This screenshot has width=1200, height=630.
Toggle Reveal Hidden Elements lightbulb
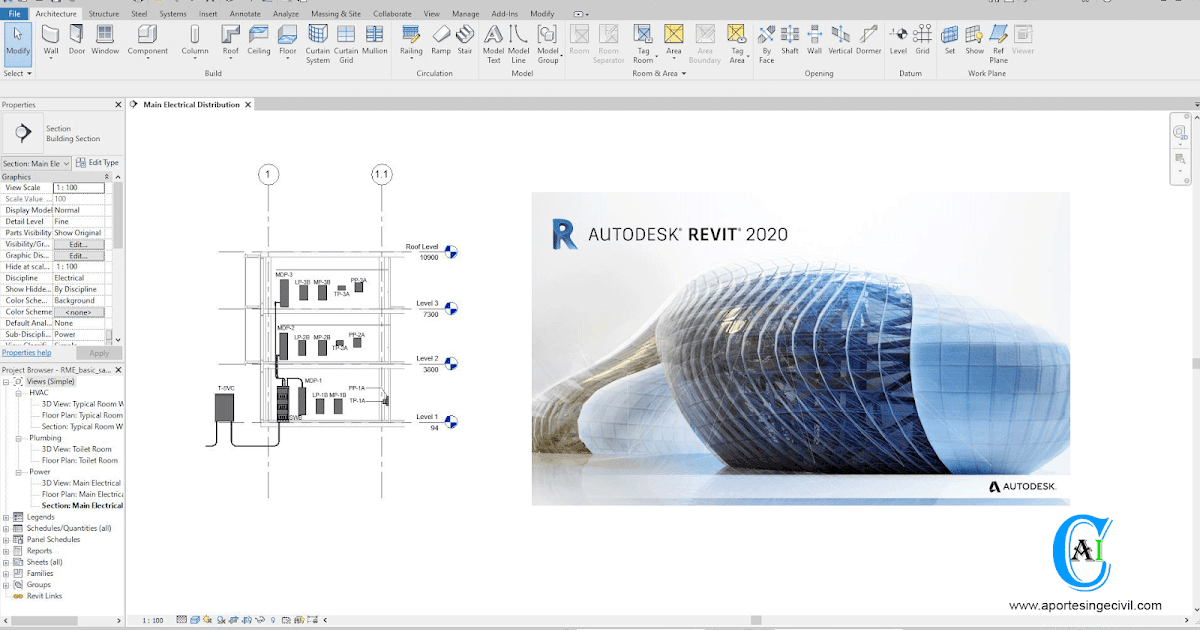[273, 620]
